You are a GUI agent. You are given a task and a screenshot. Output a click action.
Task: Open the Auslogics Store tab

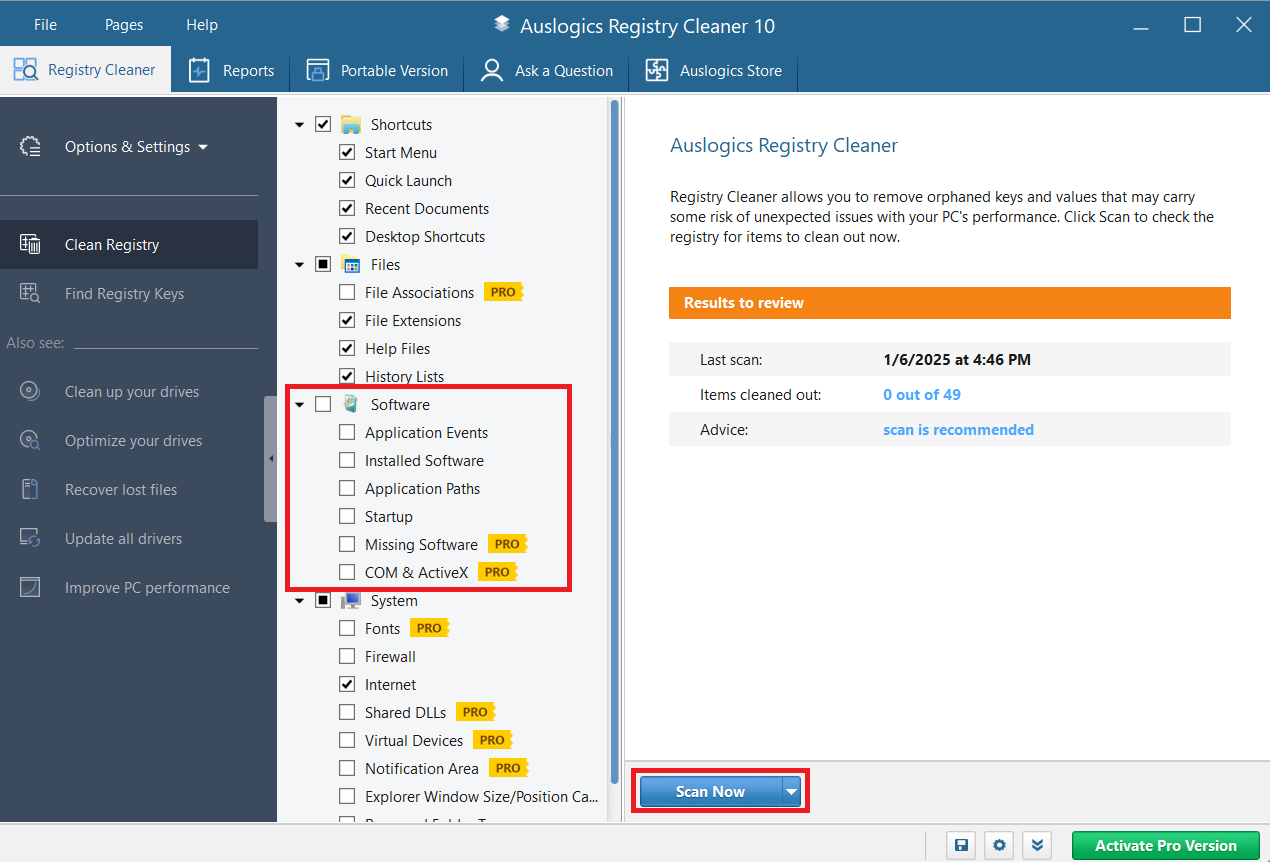coord(713,70)
